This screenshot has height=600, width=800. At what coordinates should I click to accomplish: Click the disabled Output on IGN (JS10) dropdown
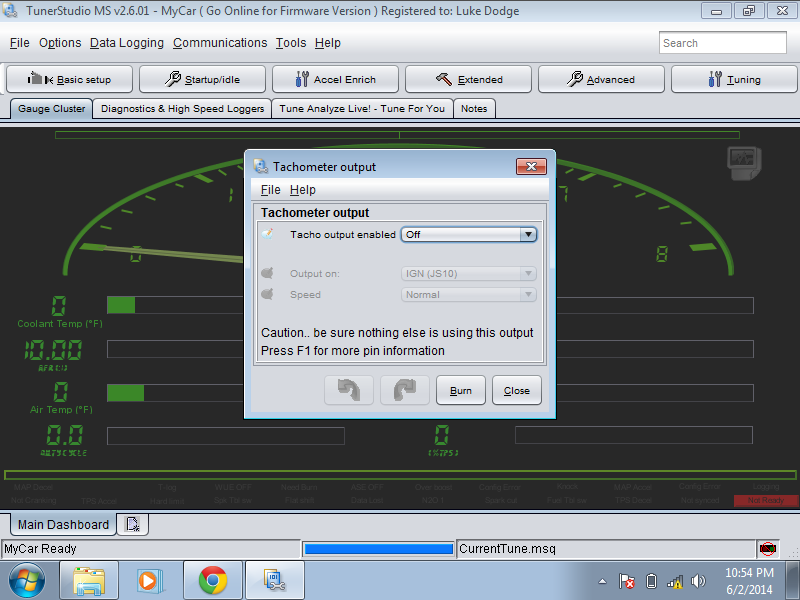coord(469,273)
